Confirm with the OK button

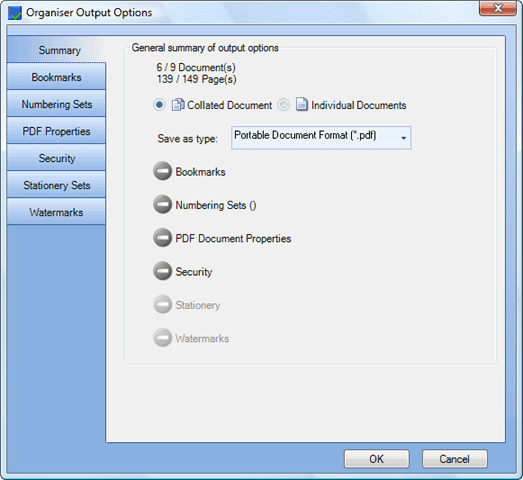[377, 459]
